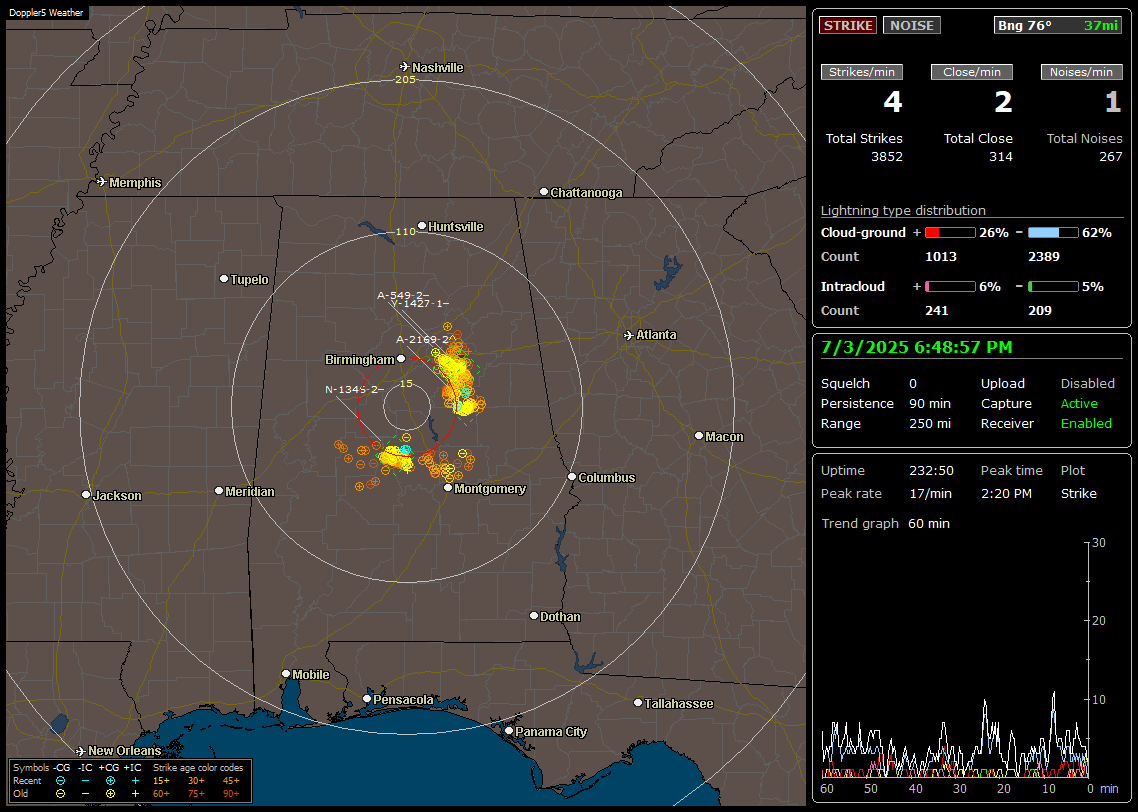Click the negative cloud-ground count 2389
The height and width of the screenshot is (812, 1138).
click(1044, 257)
